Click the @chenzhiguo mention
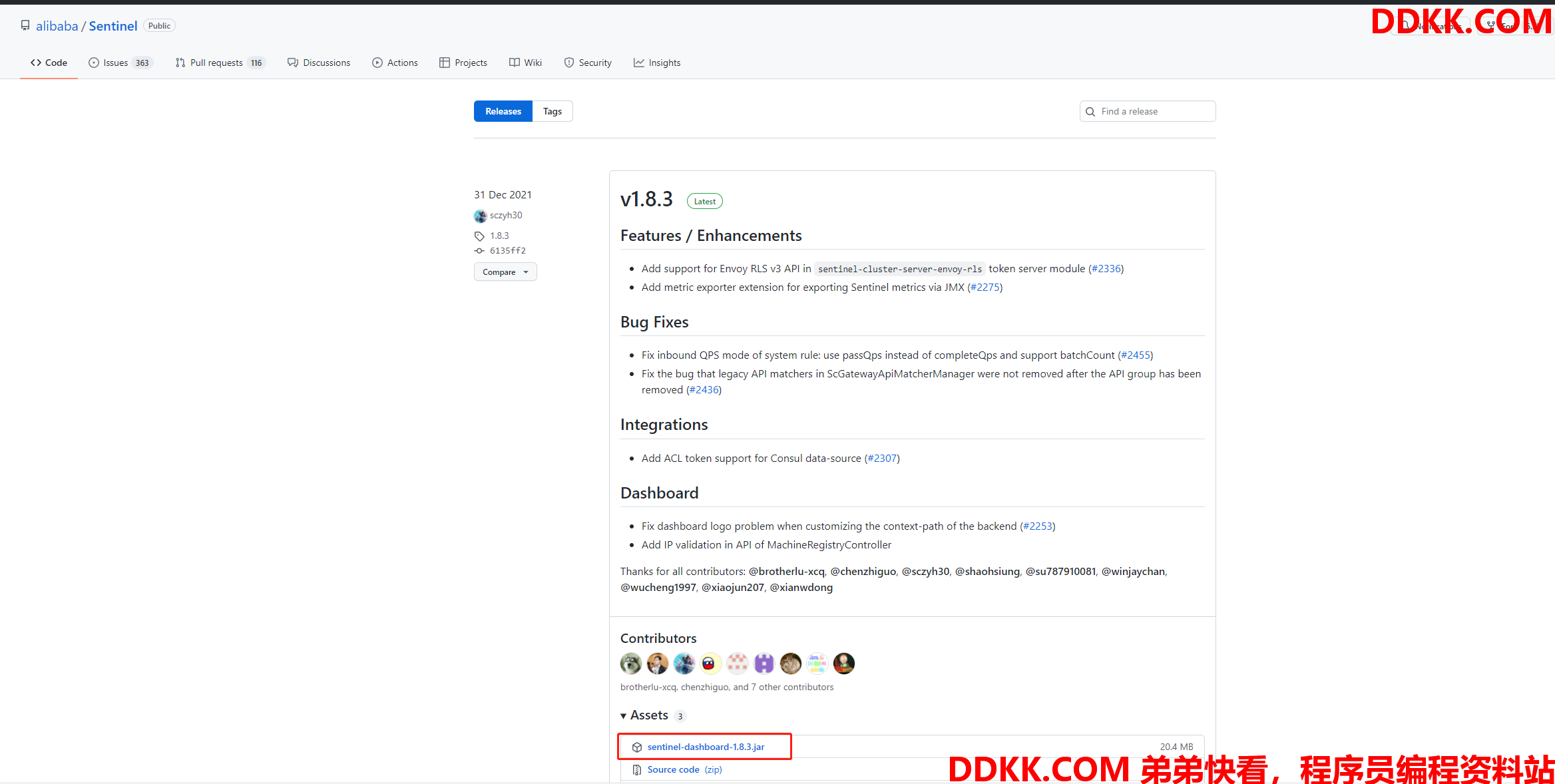This screenshot has height=784, width=1555. (863, 571)
